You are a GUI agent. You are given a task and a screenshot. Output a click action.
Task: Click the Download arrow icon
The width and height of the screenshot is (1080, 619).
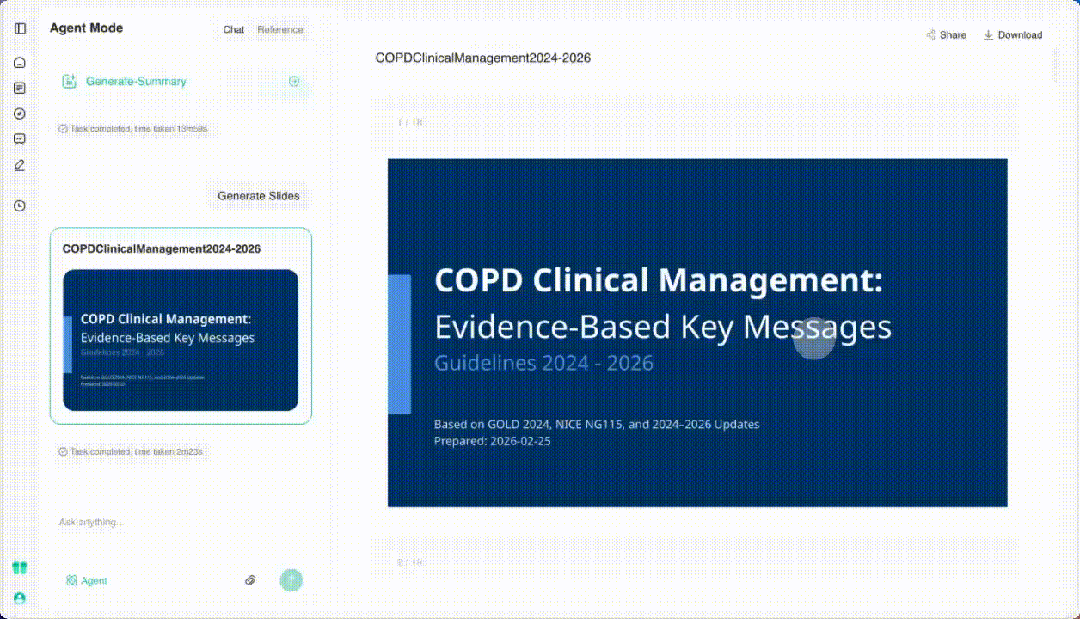[988, 35]
